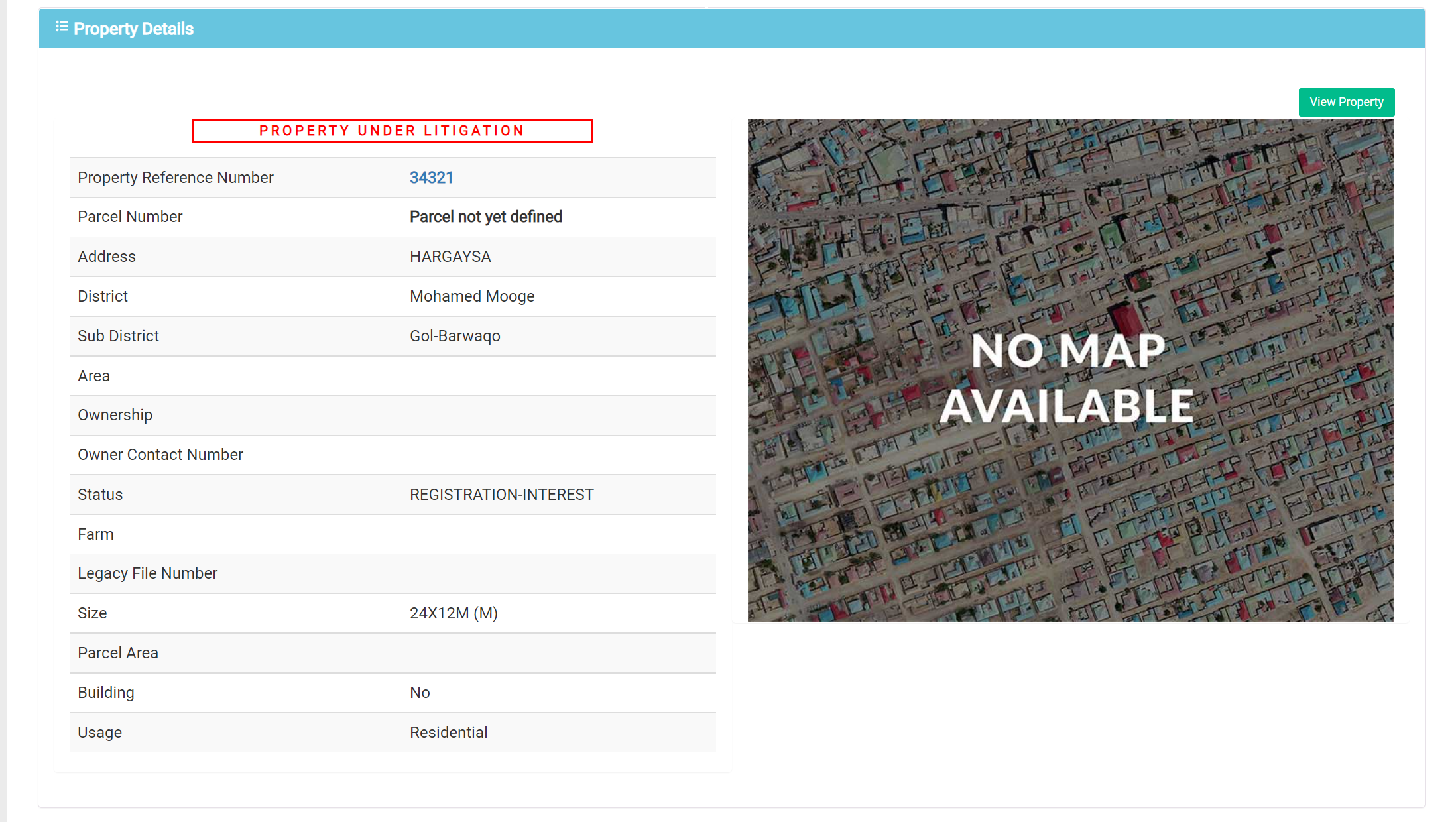Click the Sub District label

(118, 336)
